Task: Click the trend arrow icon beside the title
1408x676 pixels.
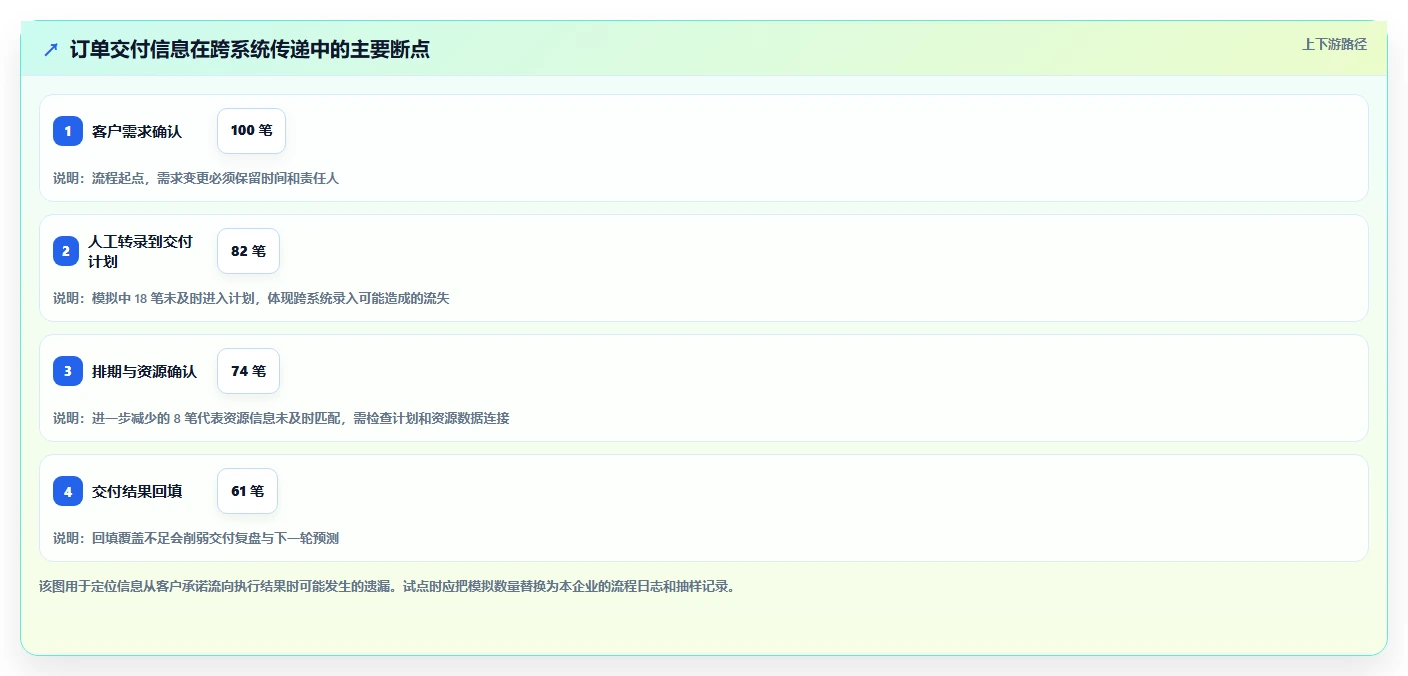Action: (51, 49)
